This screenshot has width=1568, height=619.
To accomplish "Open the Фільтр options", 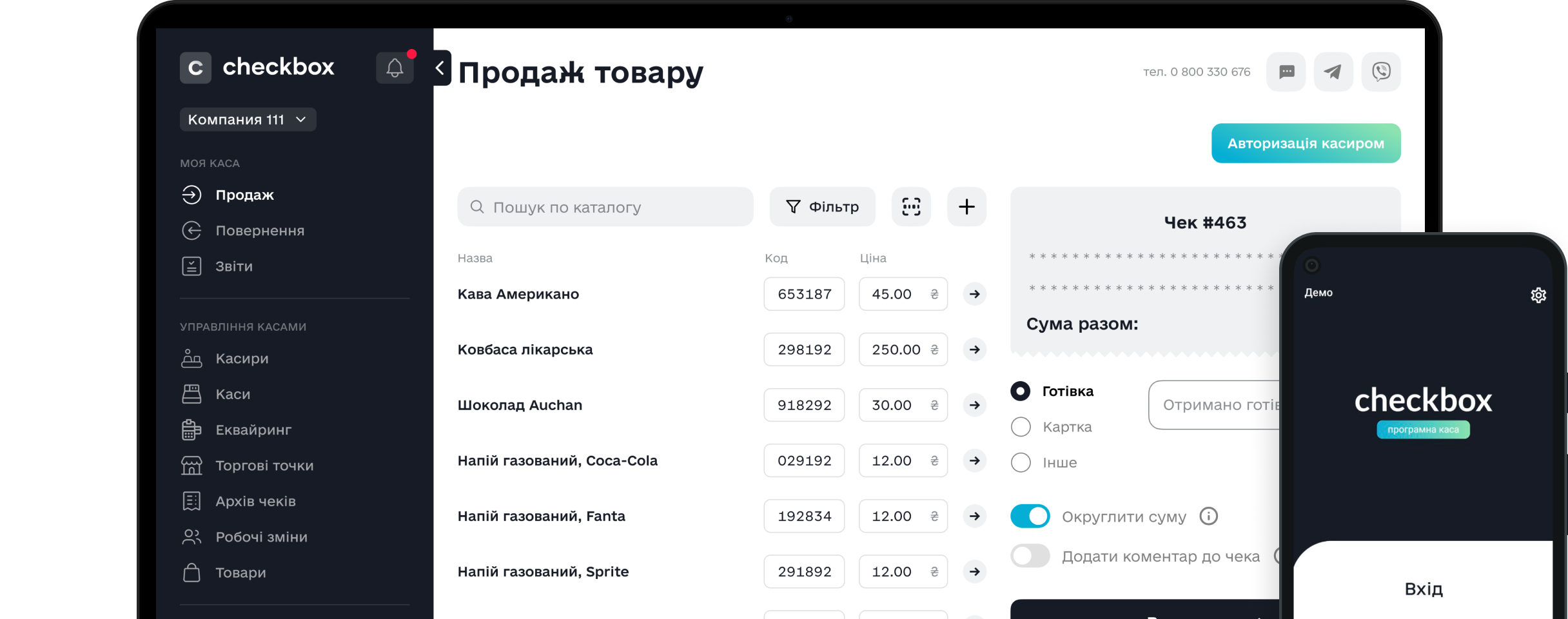I will [822, 207].
